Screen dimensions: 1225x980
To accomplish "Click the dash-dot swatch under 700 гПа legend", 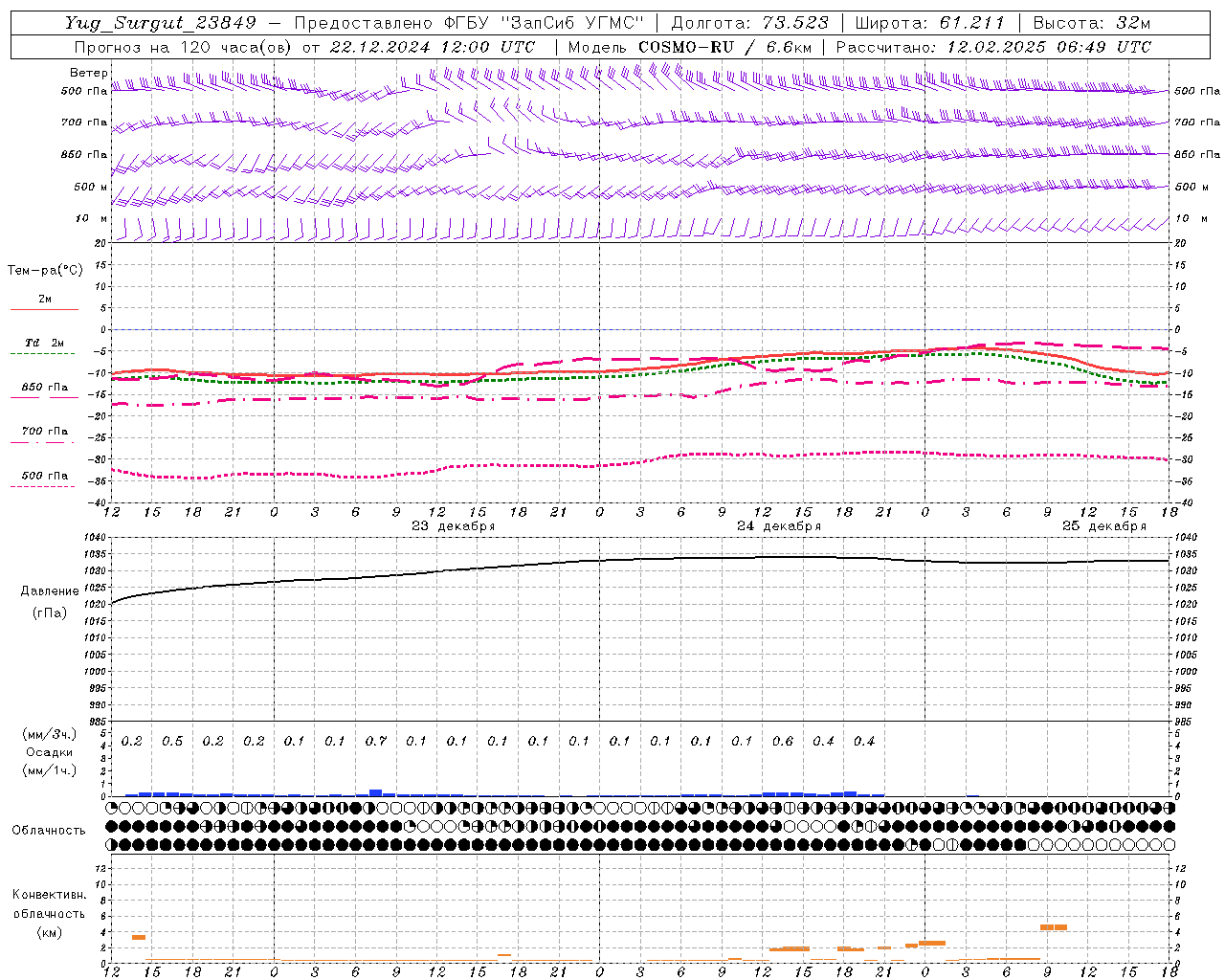I will [42, 442].
